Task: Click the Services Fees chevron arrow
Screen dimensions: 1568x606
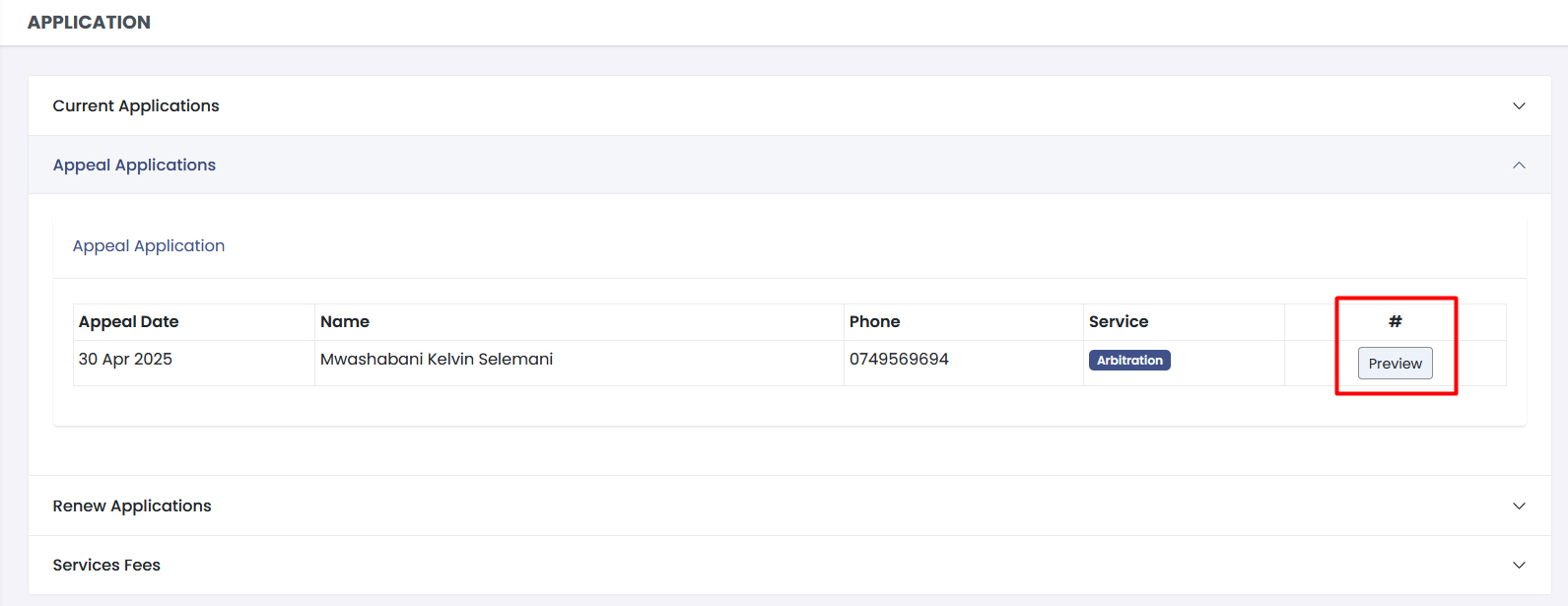Action: point(1519,566)
